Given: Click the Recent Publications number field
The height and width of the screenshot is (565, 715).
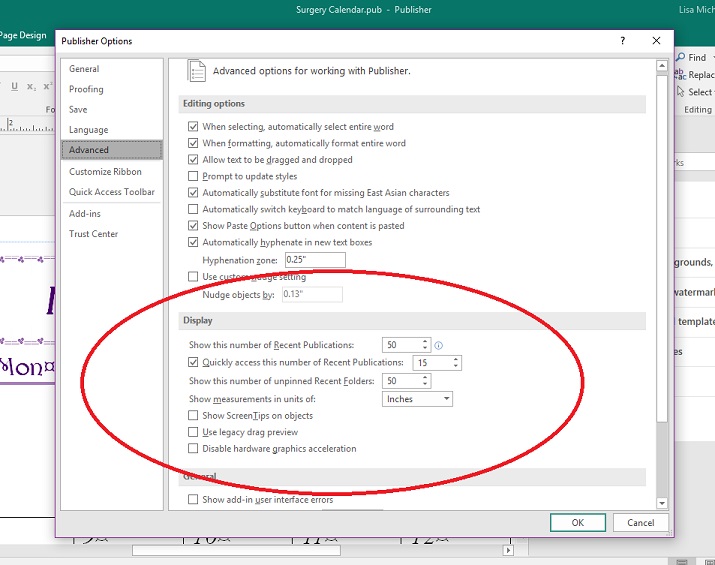Looking at the screenshot, I should pyautogui.click(x=402, y=345).
